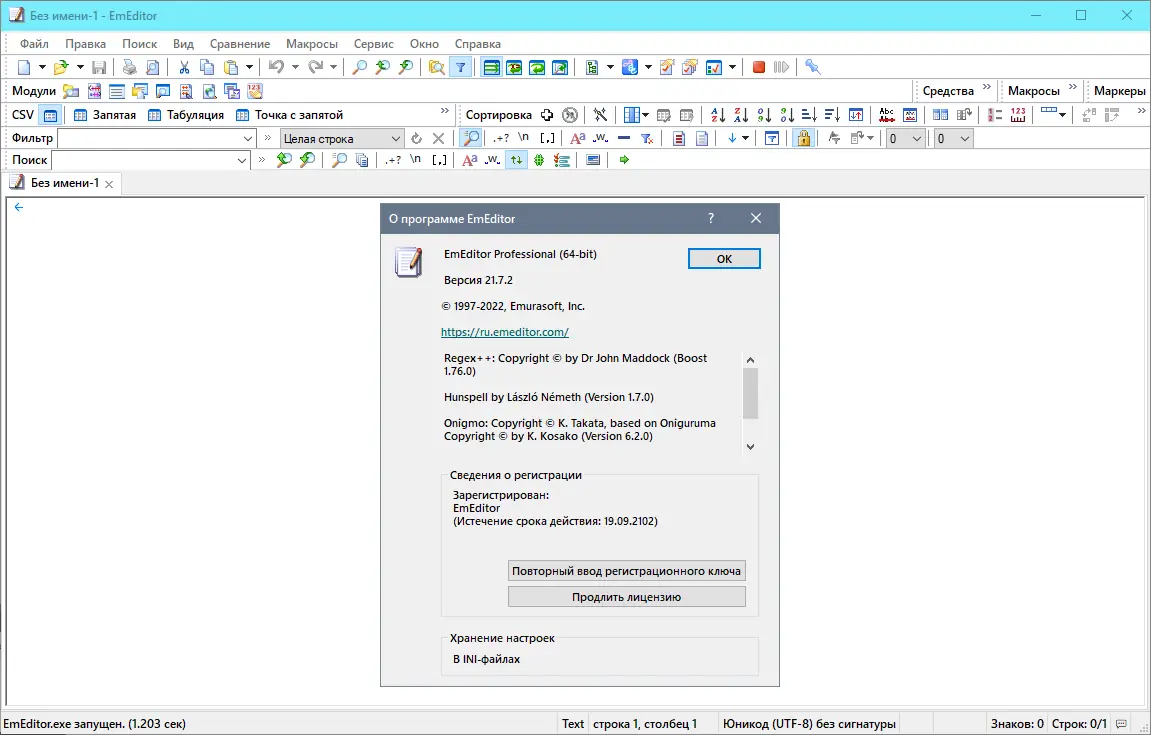Image resolution: width=1151 pixels, height=735 pixels.
Task: Click the Copy icon in the toolbar
Action: [x=207, y=68]
